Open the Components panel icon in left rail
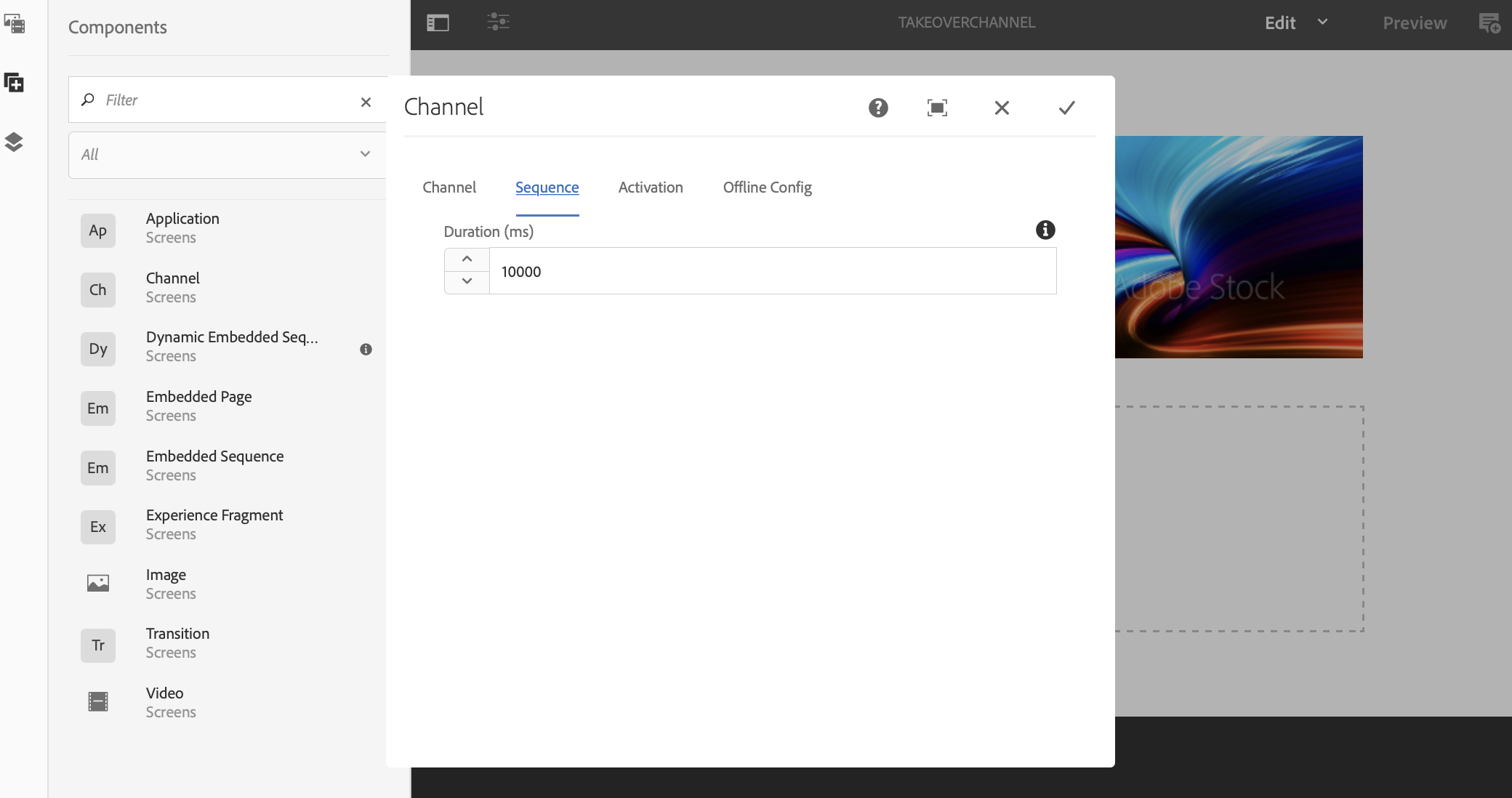 pos(15,83)
